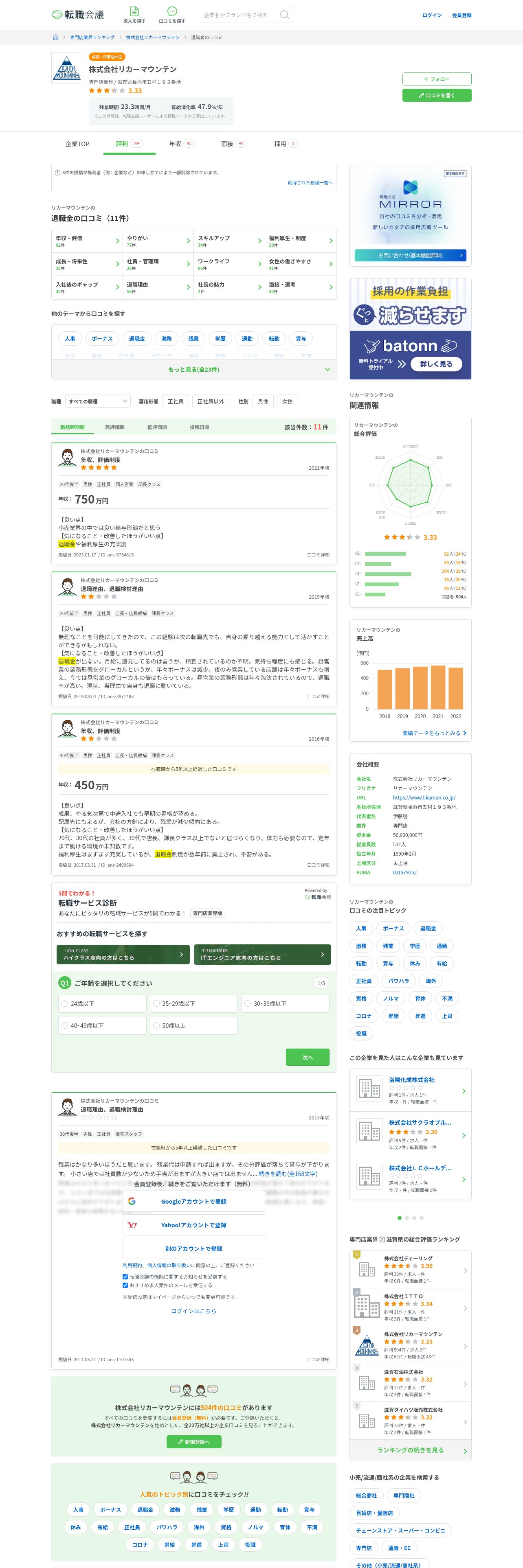Click 次へ button in survey

tap(308, 1057)
